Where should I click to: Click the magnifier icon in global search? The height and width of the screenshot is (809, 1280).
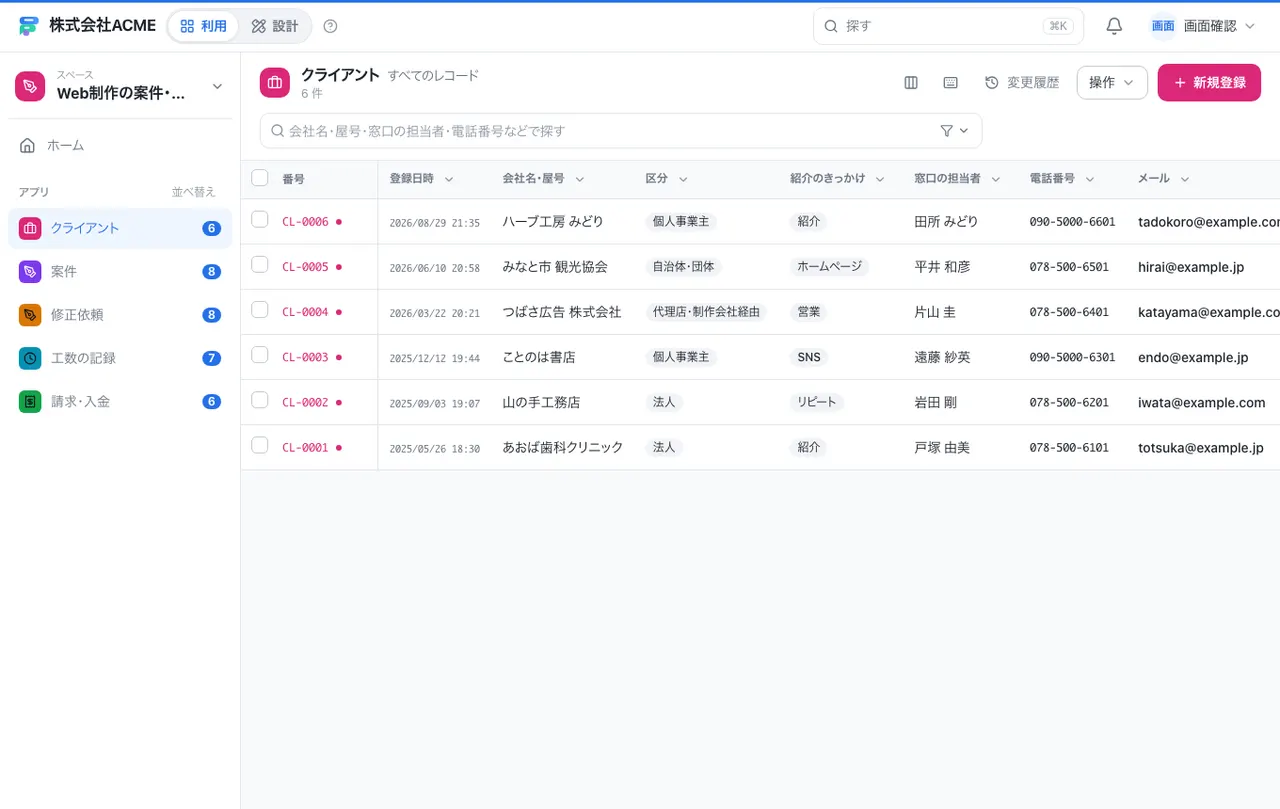tap(830, 26)
